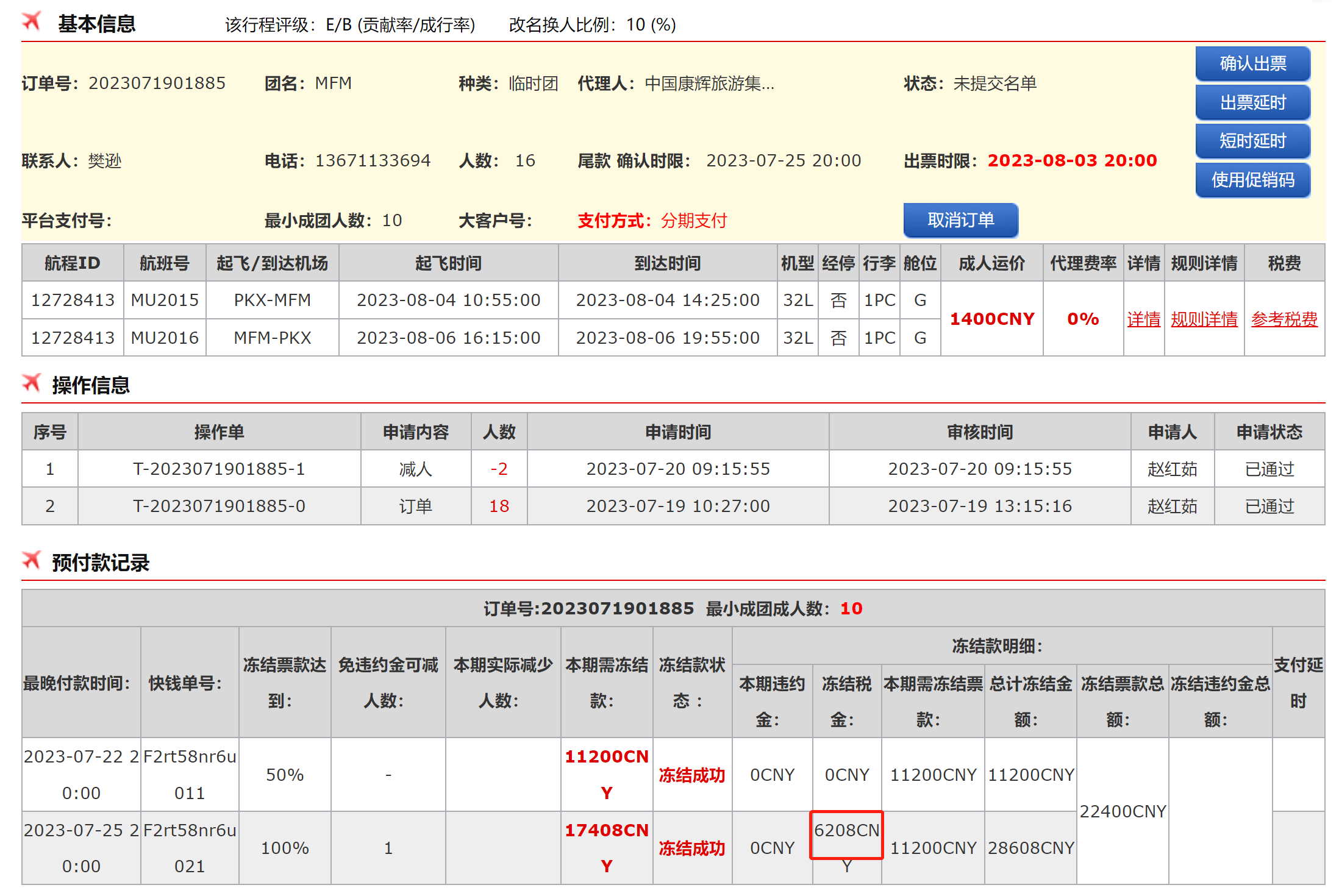The width and height of the screenshot is (1339, 896).
Task: Click the 确认出票 button
Action: pos(1252,63)
